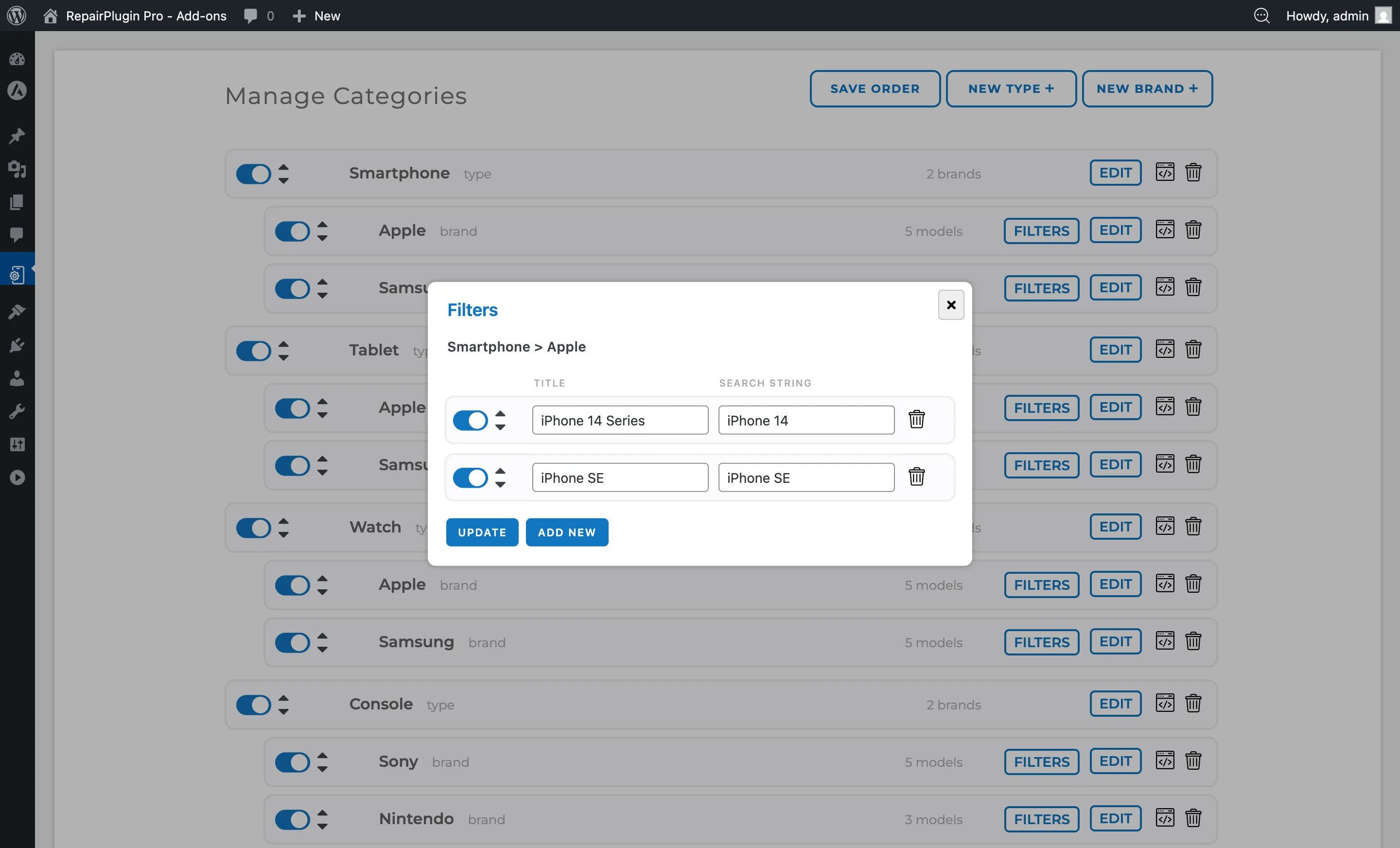The width and height of the screenshot is (1400, 848).
Task: Move the Console type using its sort arrows
Action: tap(283, 705)
